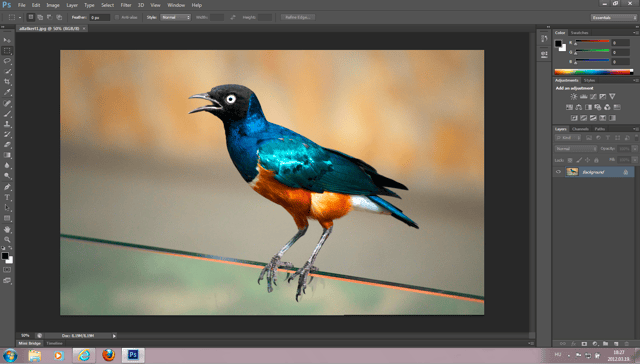Add a Vibrance adjustment
Screen dimensions: 640x364
(612, 97)
